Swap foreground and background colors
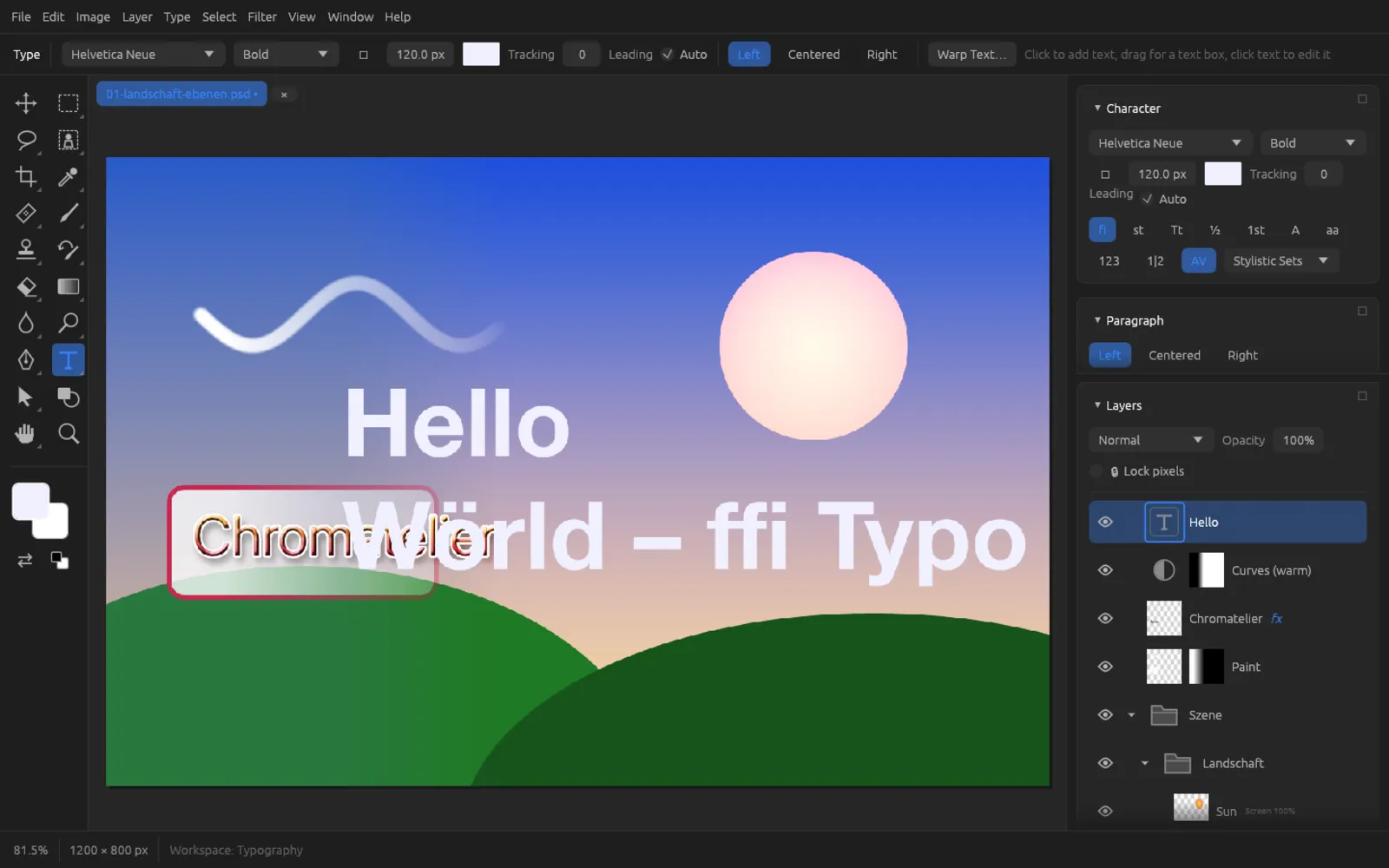The height and width of the screenshot is (868, 1389). tap(25, 561)
